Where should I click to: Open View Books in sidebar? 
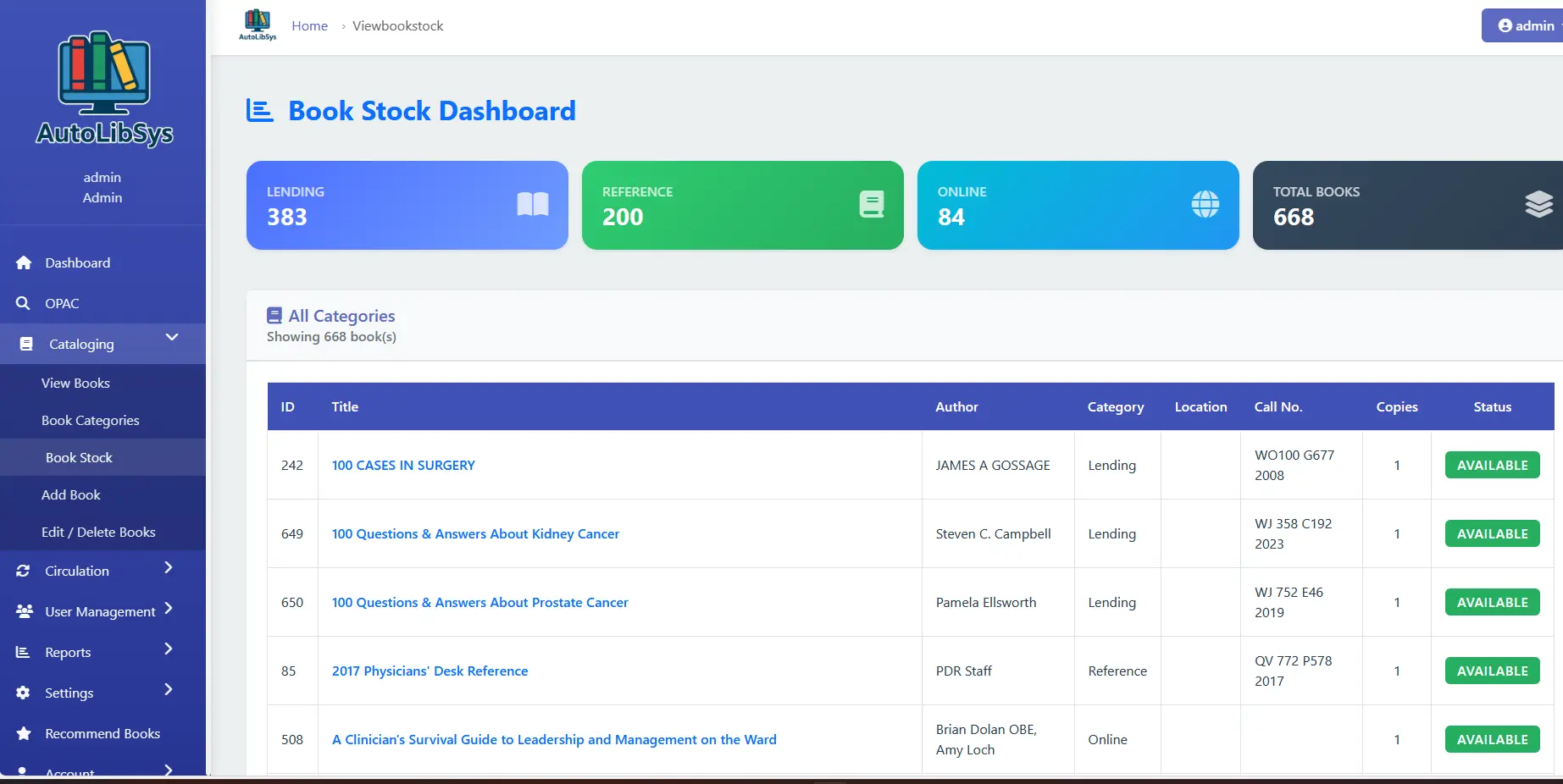[x=75, y=384]
